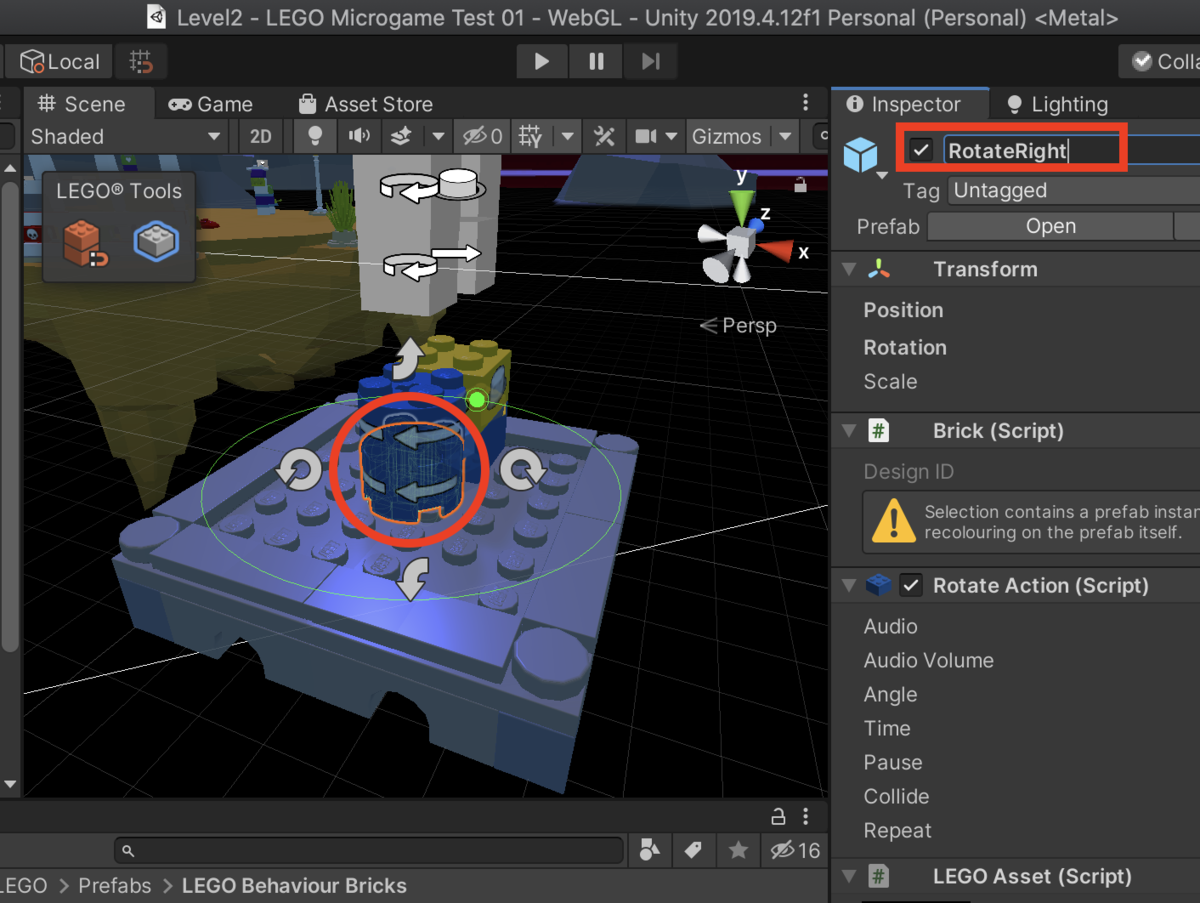Toggle hidden packages eye icon showing 16
Image resolution: width=1200 pixels, height=903 pixels.
click(x=794, y=850)
